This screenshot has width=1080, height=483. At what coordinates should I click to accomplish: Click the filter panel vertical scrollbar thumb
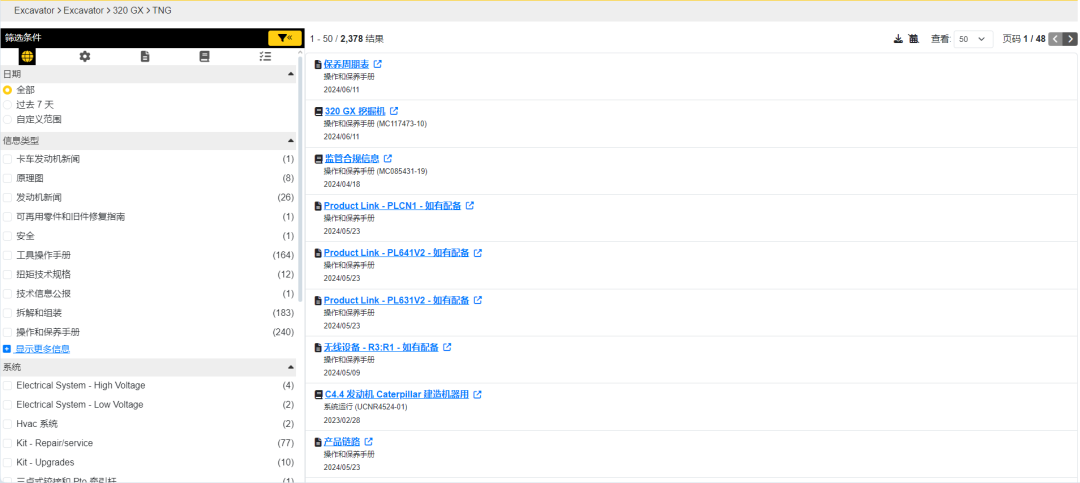point(300,179)
